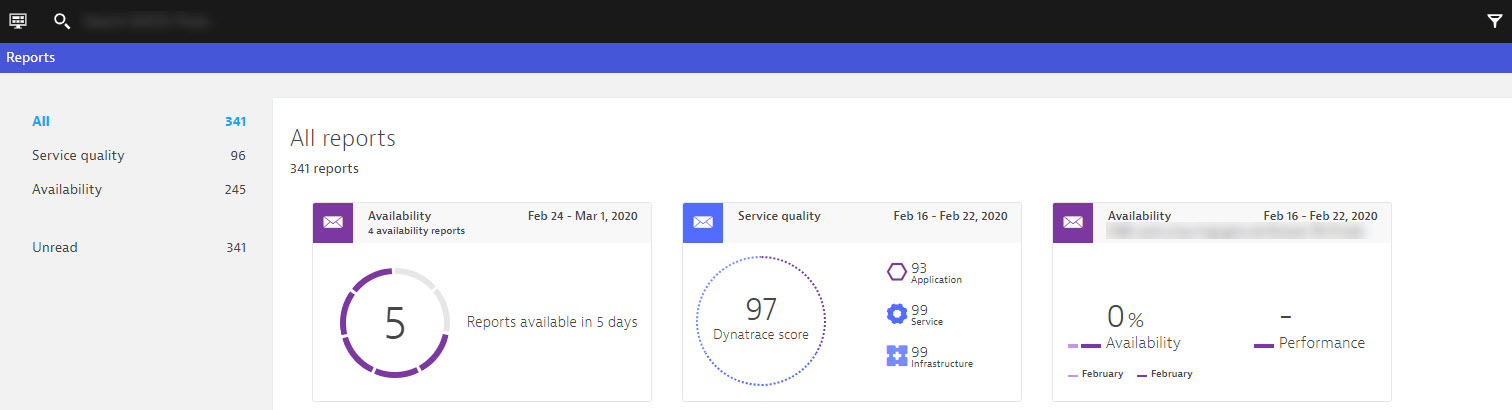Filter reports by Availability
The image size is (1512, 410).
click(x=67, y=190)
